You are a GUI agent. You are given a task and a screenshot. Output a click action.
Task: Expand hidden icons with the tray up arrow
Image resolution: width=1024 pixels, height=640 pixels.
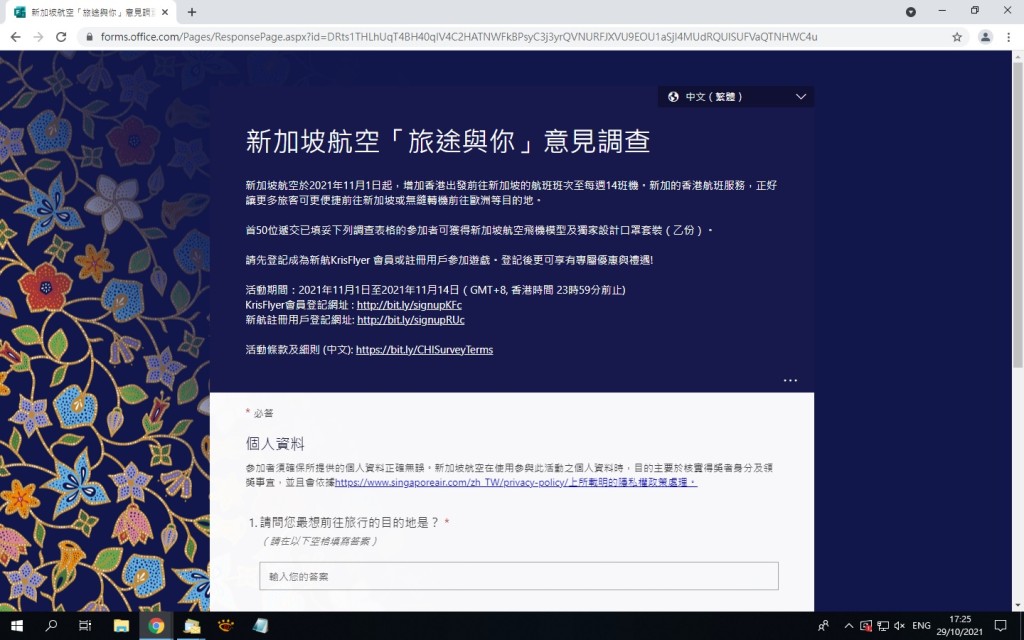click(x=848, y=625)
